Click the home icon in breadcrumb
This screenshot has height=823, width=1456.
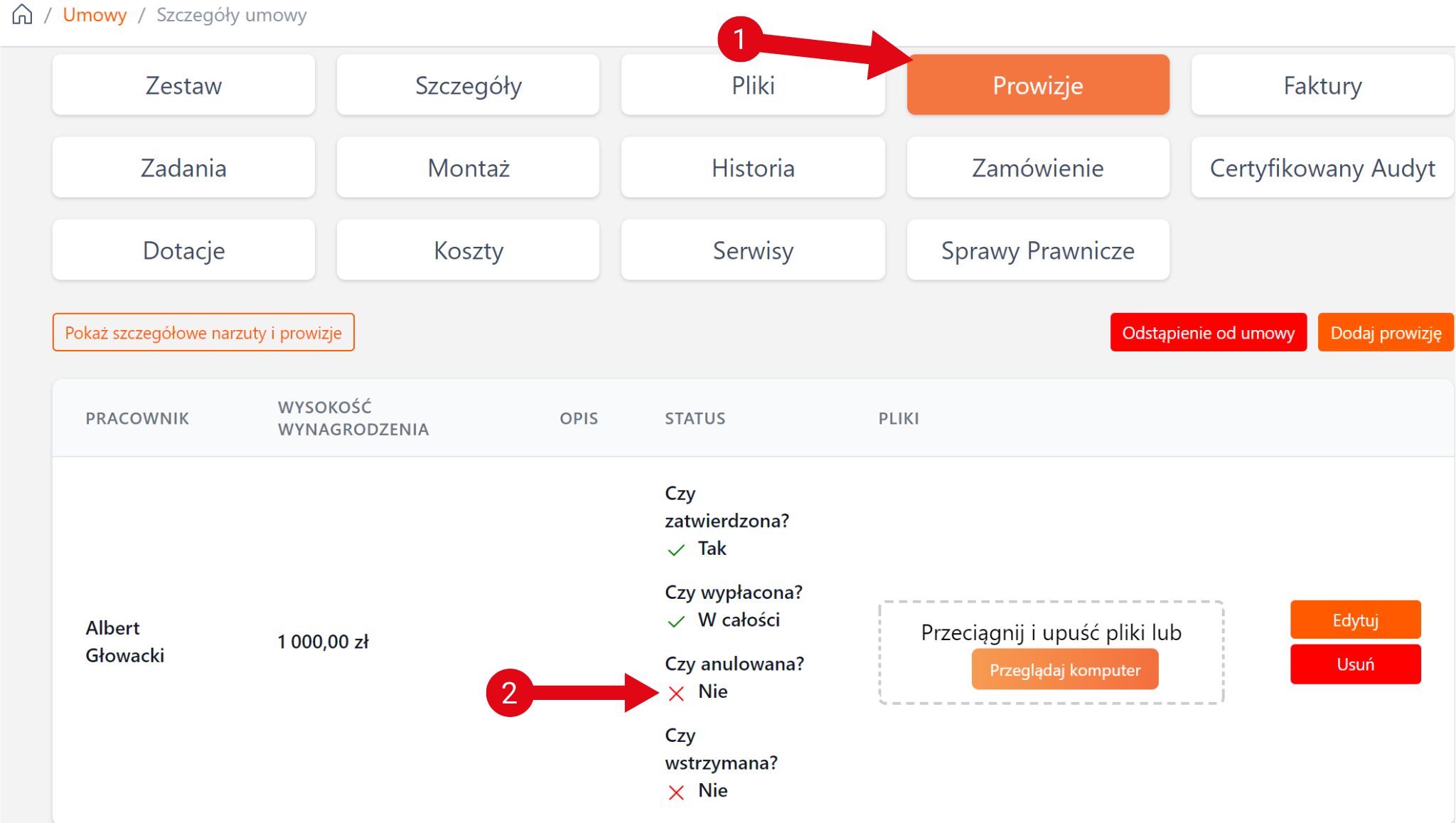pyautogui.click(x=23, y=14)
